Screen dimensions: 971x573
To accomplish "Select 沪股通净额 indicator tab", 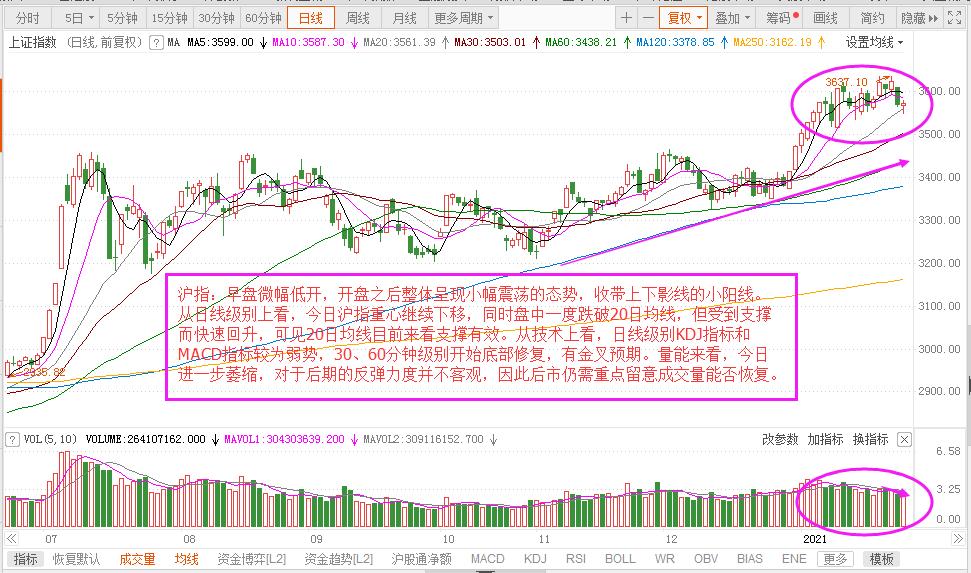I will tap(421, 559).
